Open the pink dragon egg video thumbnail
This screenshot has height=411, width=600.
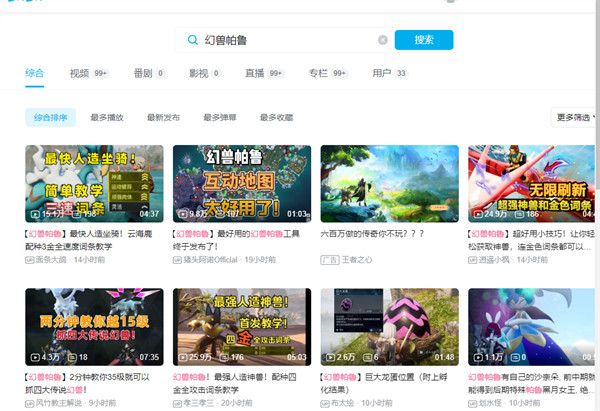pyautogui.click(x=390, y=327)
